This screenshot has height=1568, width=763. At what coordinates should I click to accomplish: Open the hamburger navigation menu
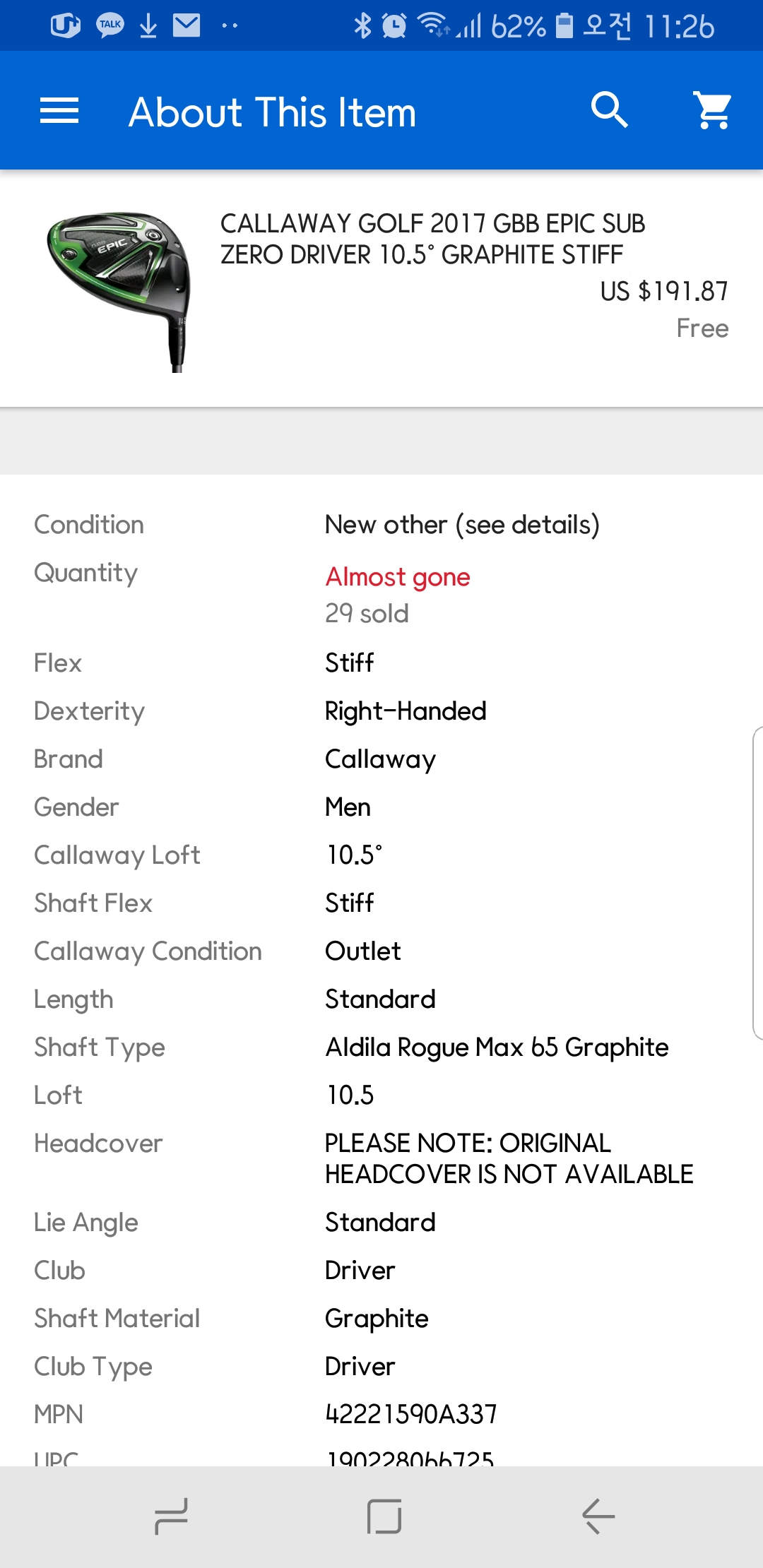(59, 111)
